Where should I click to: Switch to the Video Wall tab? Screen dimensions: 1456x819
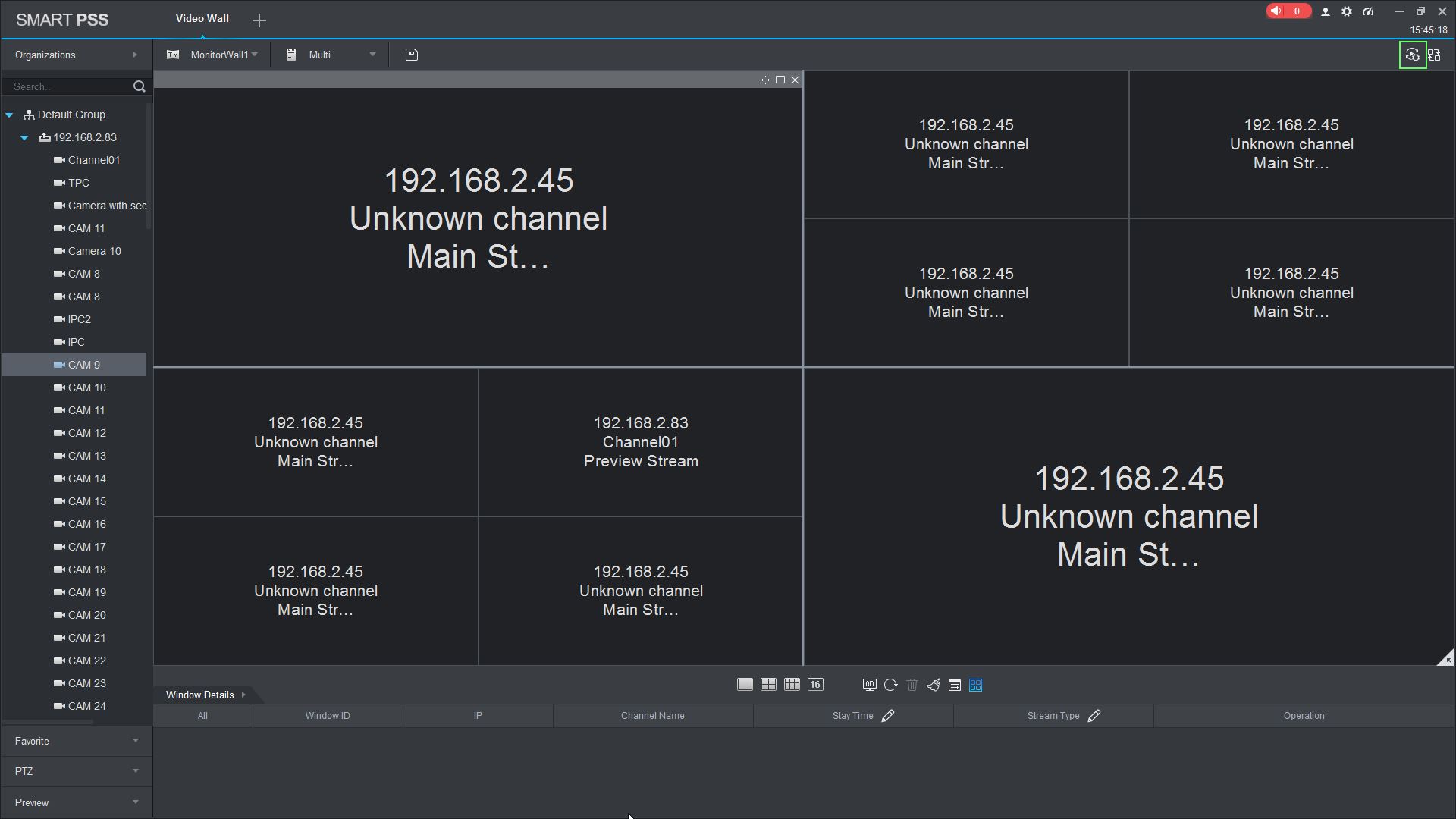coord(202,18)
